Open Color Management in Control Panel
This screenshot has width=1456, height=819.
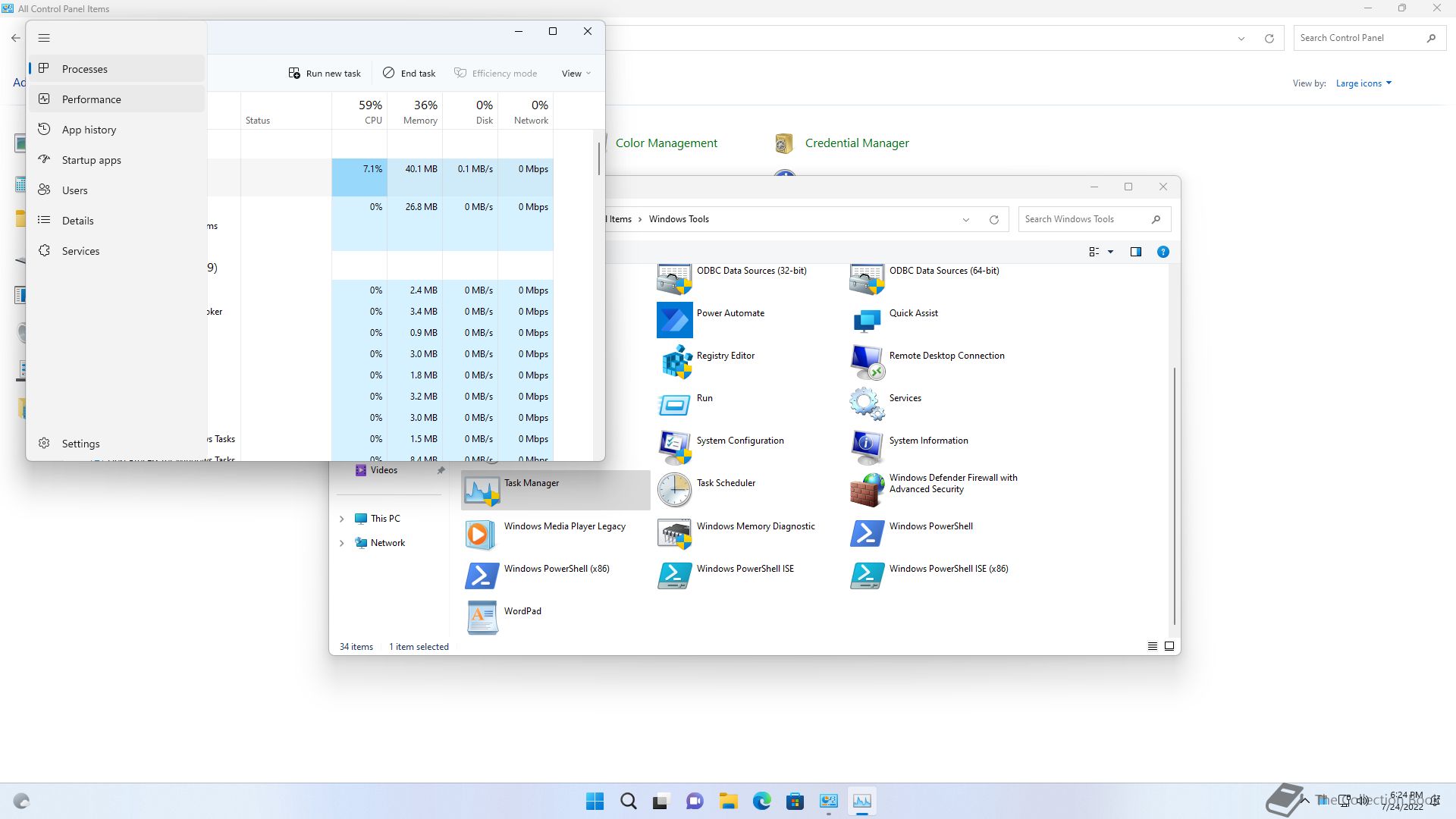(666, 143)
